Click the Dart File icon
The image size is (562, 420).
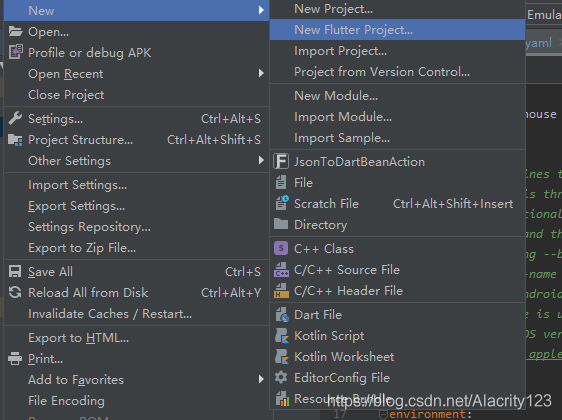pyautogui.click(x=282, y=315)
